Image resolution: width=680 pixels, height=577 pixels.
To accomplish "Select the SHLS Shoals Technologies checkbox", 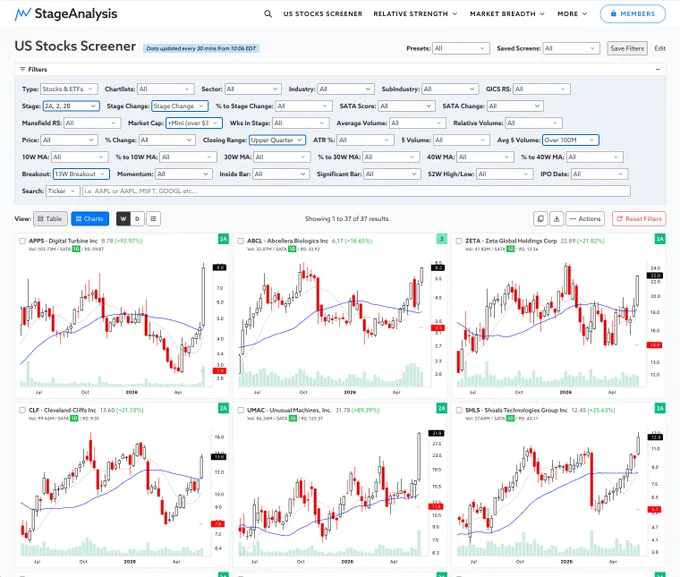I will [x=459, y=410].
